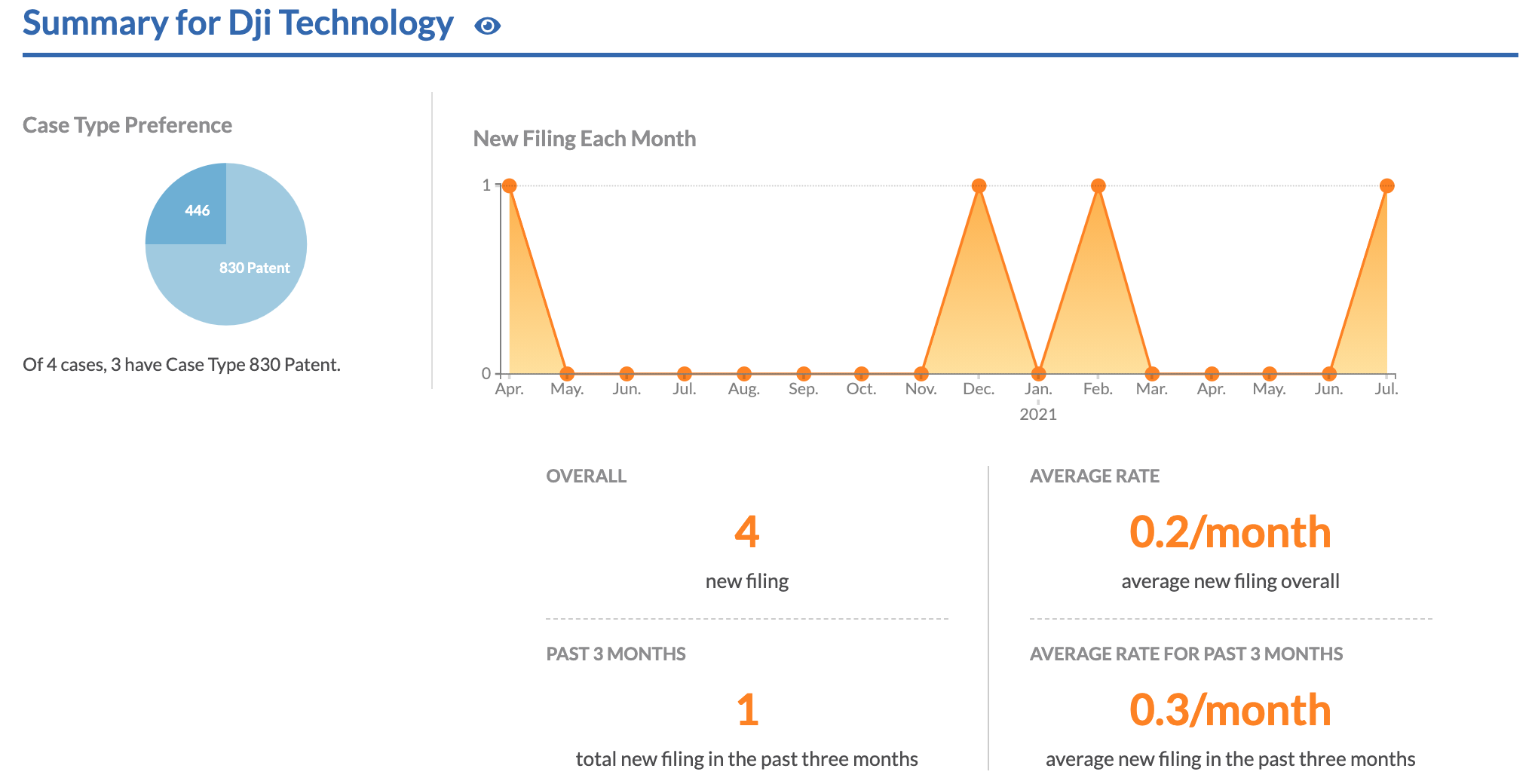Click the Nov. data point on the chart

click(921, 373)
